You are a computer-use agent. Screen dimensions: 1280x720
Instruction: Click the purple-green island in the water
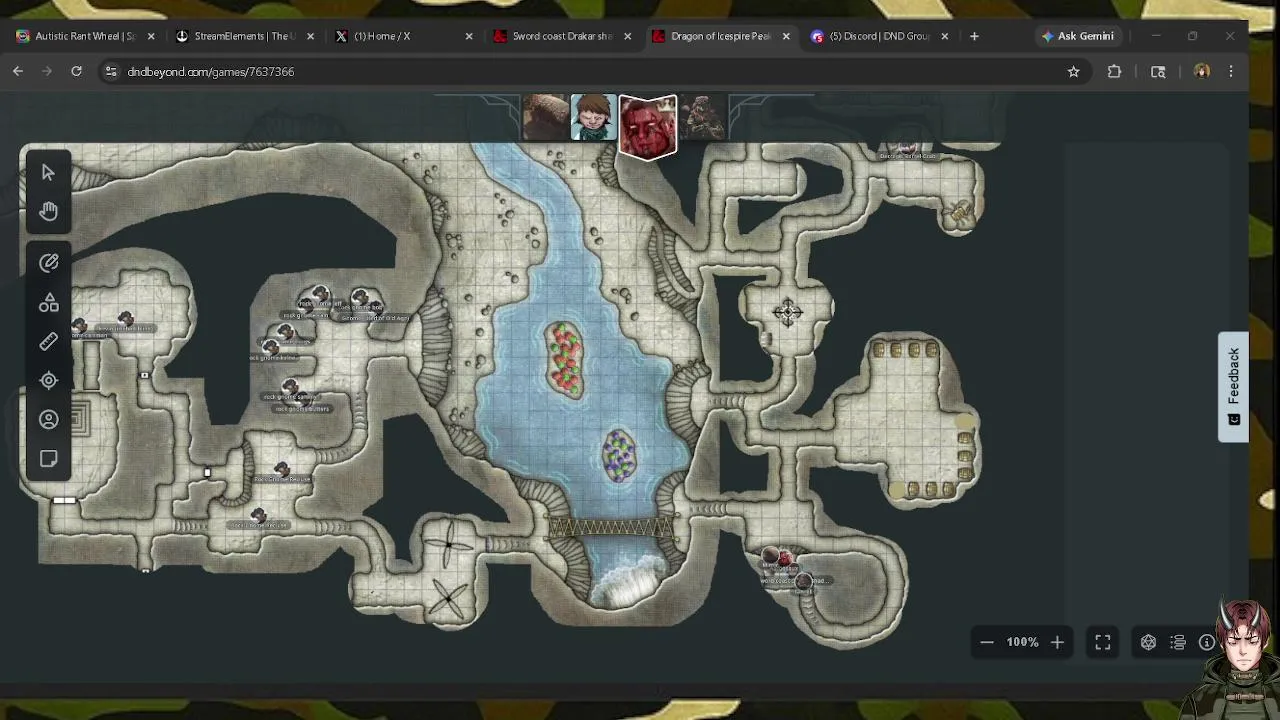619,455
